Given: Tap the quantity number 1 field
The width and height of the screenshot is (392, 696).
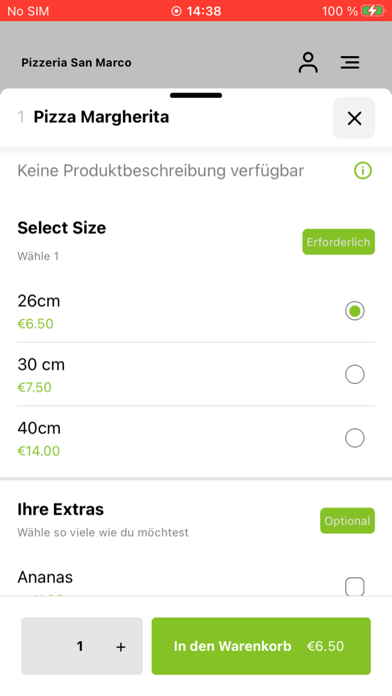Looking at the screenshot, I should point(80,646).
